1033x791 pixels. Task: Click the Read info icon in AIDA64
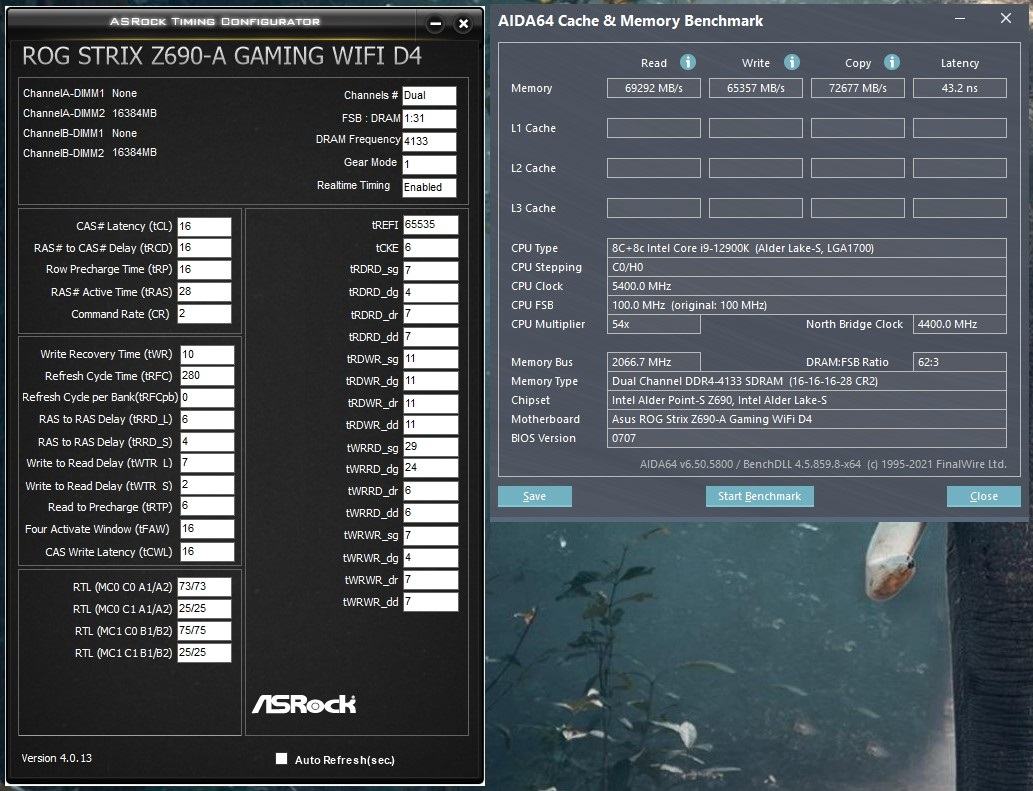pyautogui.click(x=687, y=62)
